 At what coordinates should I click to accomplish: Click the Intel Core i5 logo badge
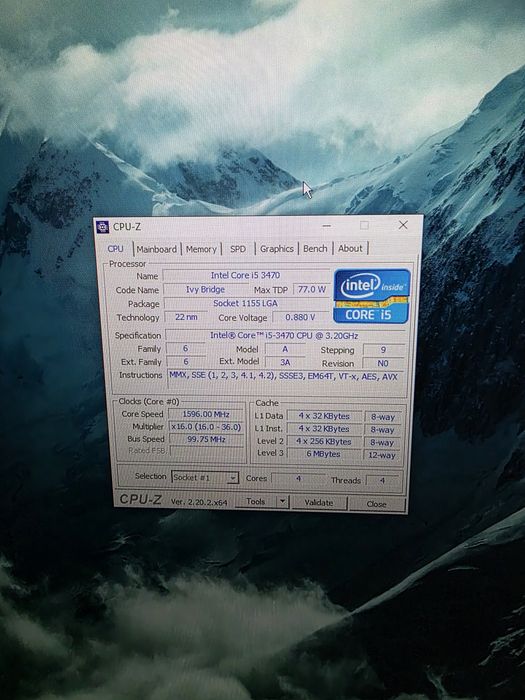tap(372, 296)
